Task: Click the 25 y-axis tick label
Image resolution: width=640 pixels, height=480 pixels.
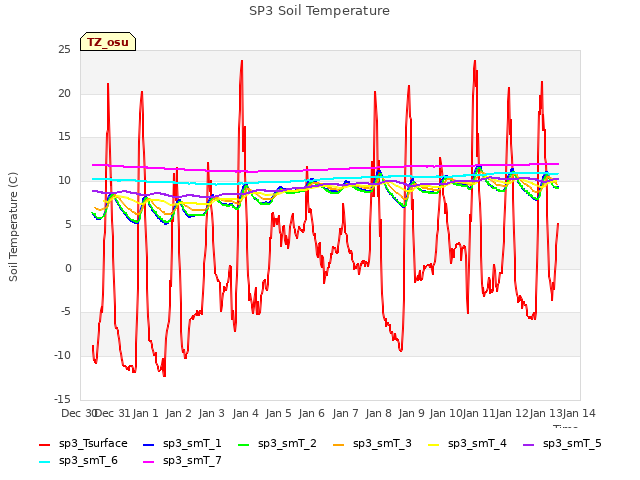Action: click(x=64, y=50)
